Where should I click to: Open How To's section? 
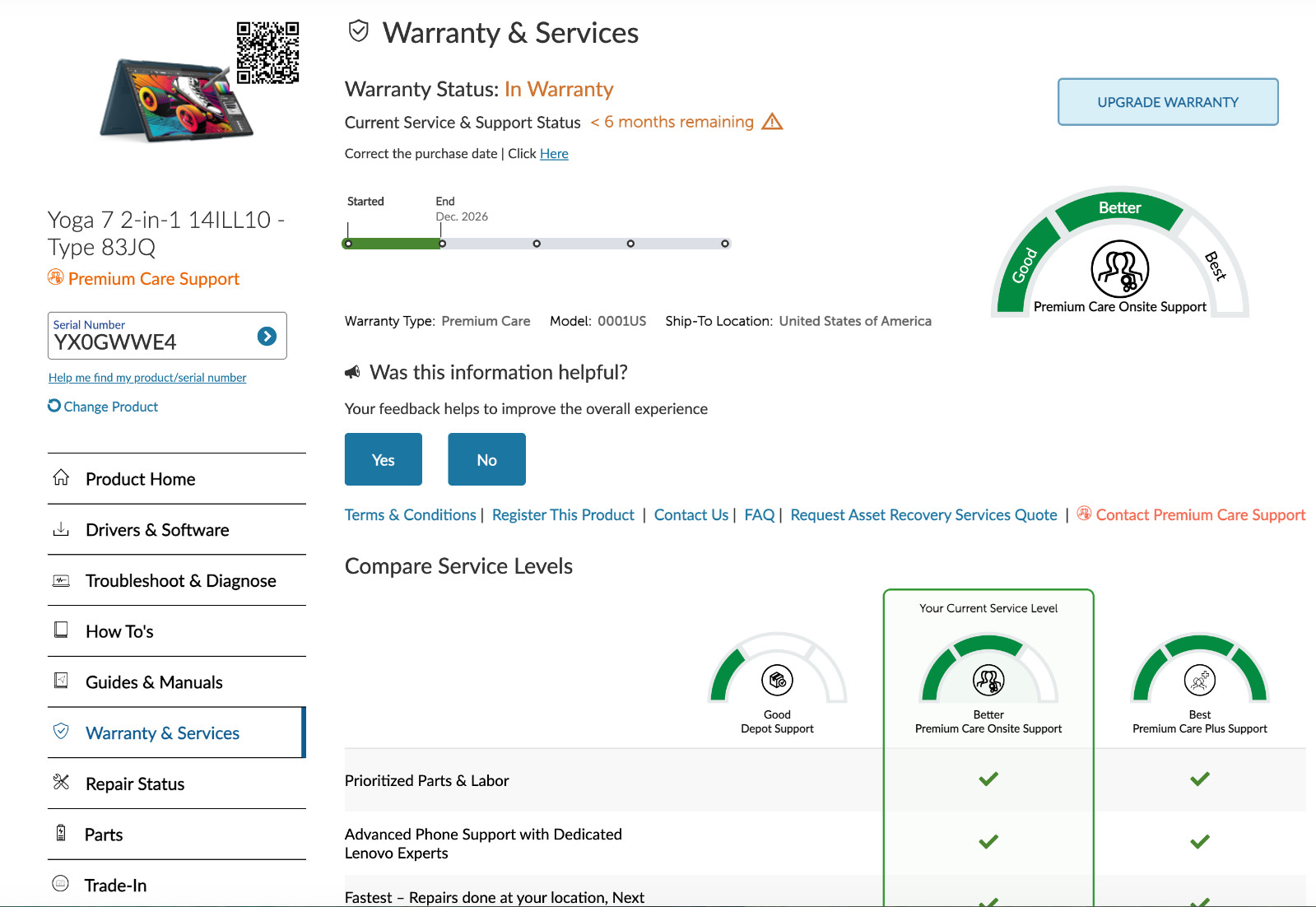[177, 631]
